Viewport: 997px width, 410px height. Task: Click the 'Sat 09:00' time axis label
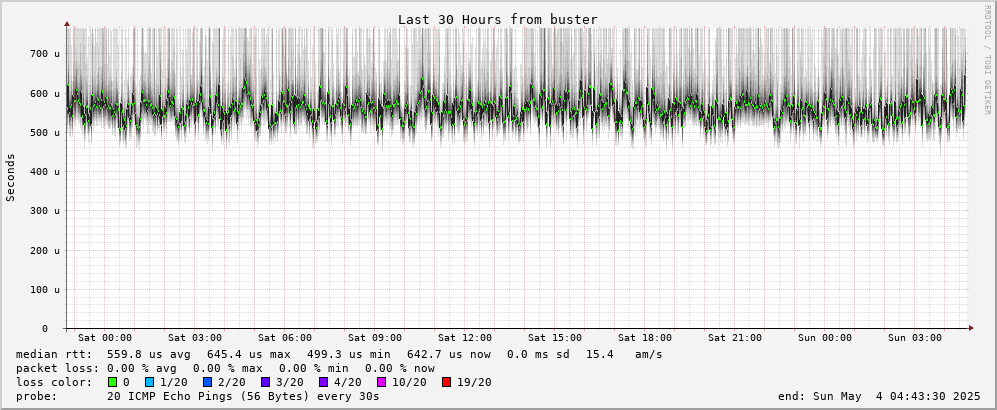pos(375,338)
